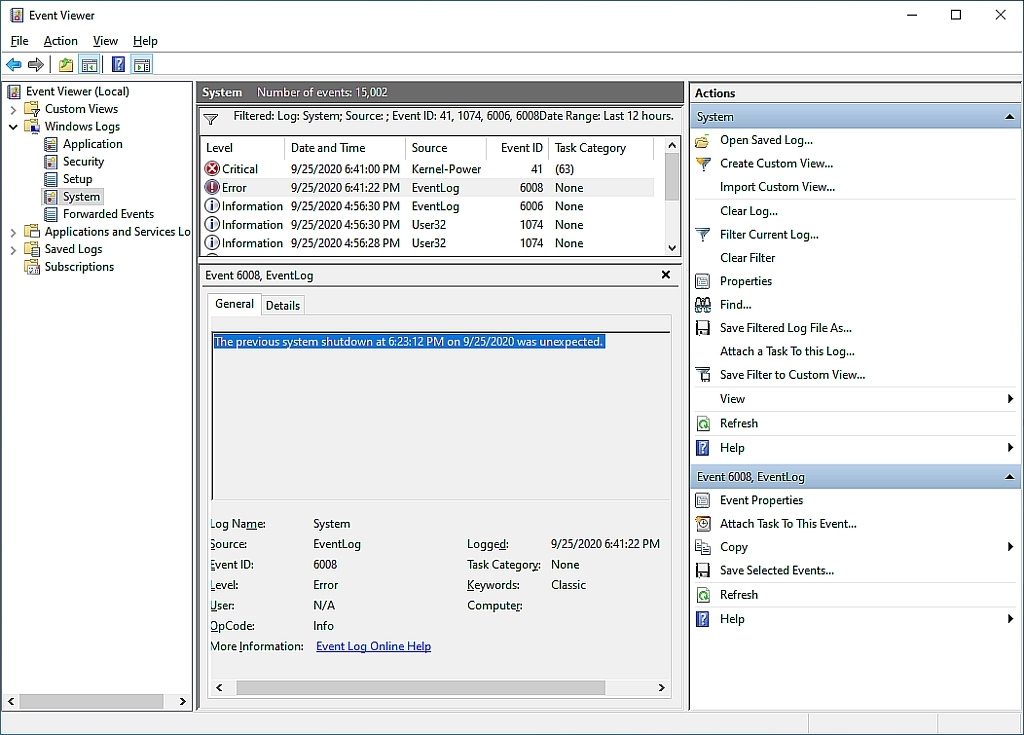The image size is (1024, 735).
Task: Expand the Custom Views tree node
Action: tap(13, 109)
